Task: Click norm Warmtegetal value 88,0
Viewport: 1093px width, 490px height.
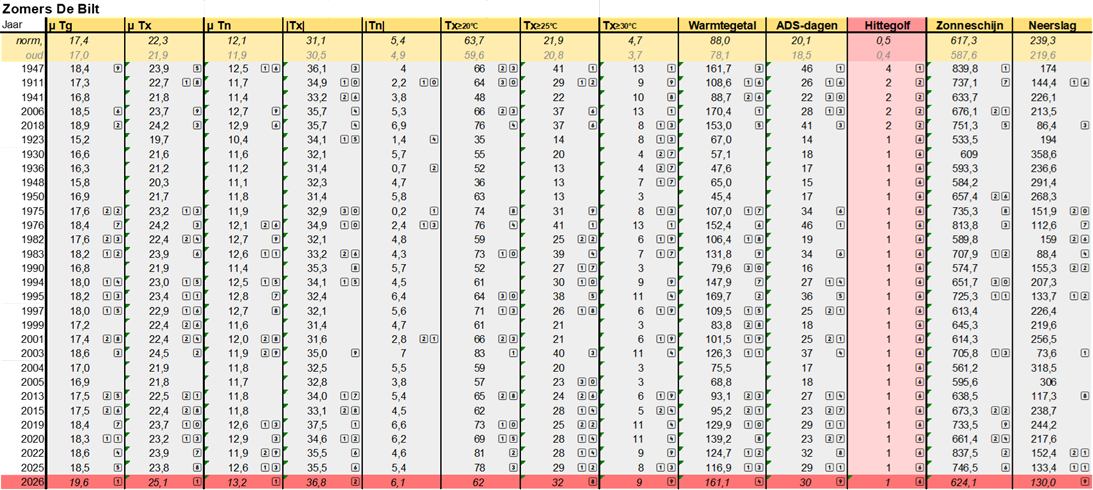Action: tap(722, 40)
